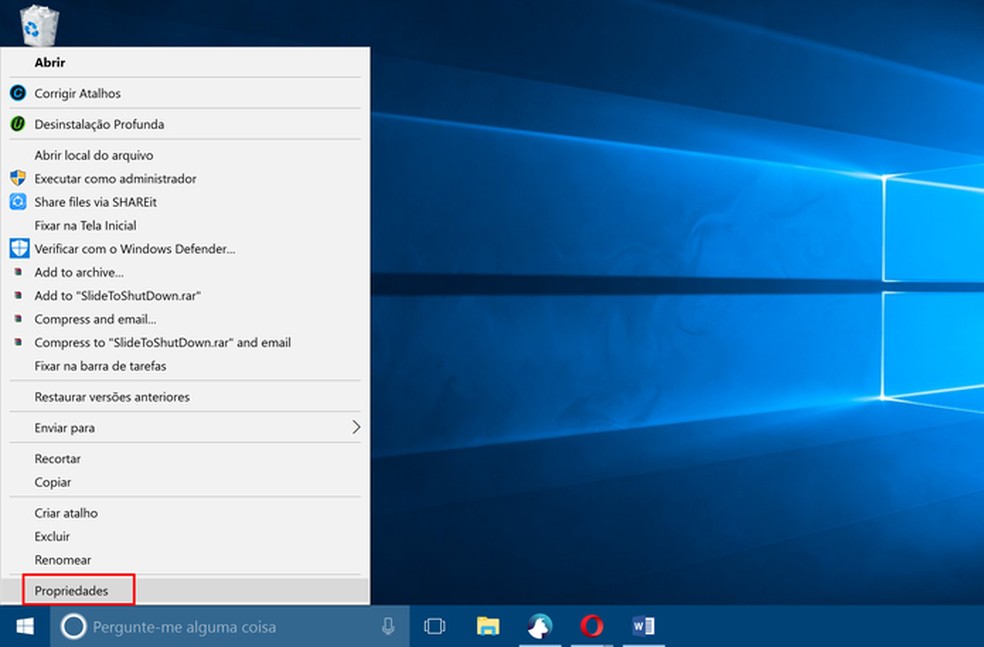Choose Share files via SHAREit
Screen dimensions: 984x647
point(95,202)
